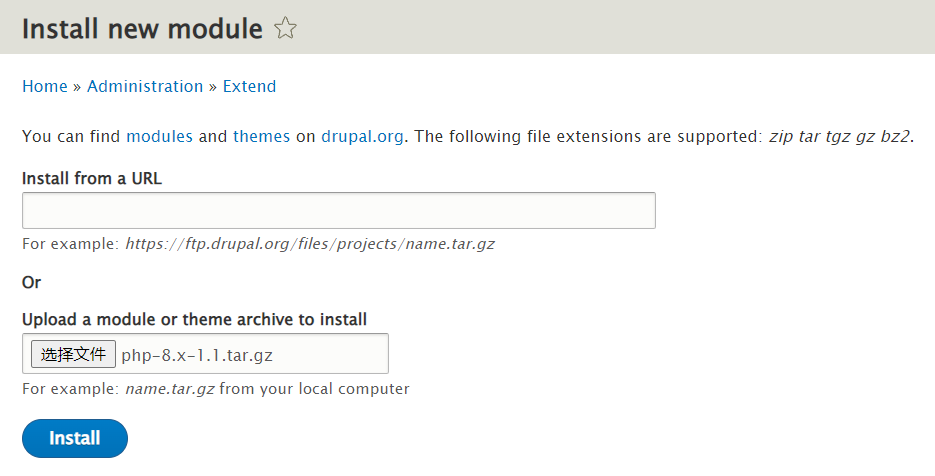Click the star shortcut icon beside the title
The height and width of the screenshot is (476, 935).
click(286, 29)
